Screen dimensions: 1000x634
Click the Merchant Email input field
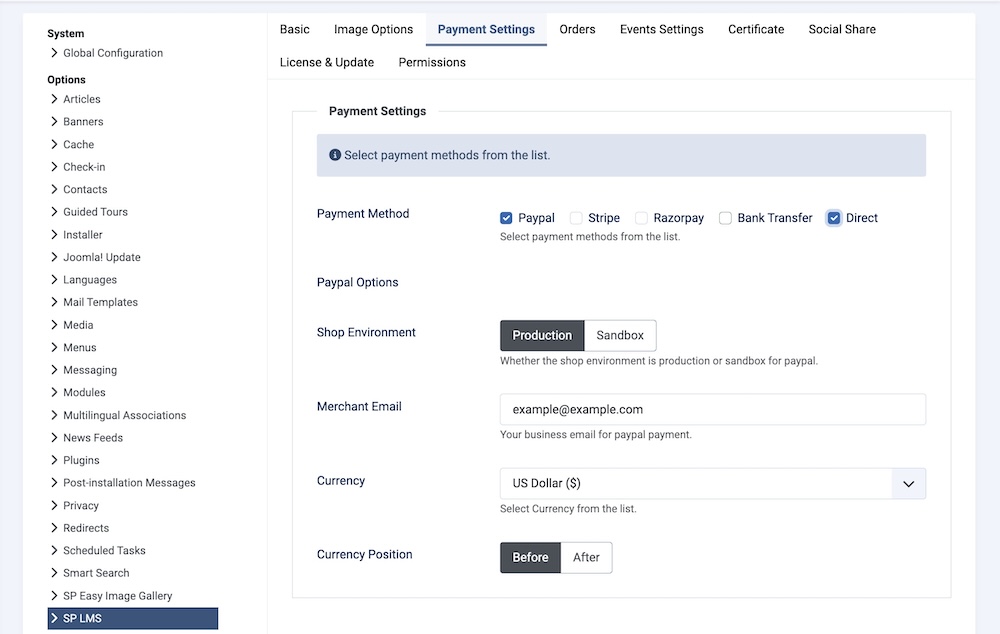pos(712,409)
